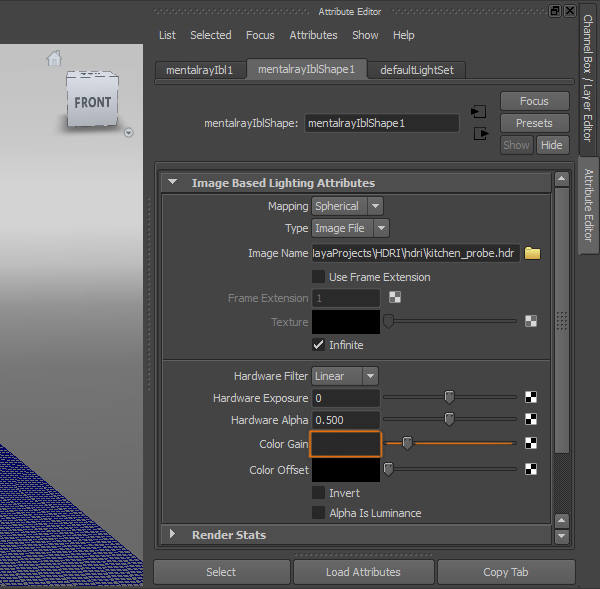This screenshot has height=589, width=600.
Task: Click the input connection icon near Focus
Action: pyautogui.click(x=479, y=111)
